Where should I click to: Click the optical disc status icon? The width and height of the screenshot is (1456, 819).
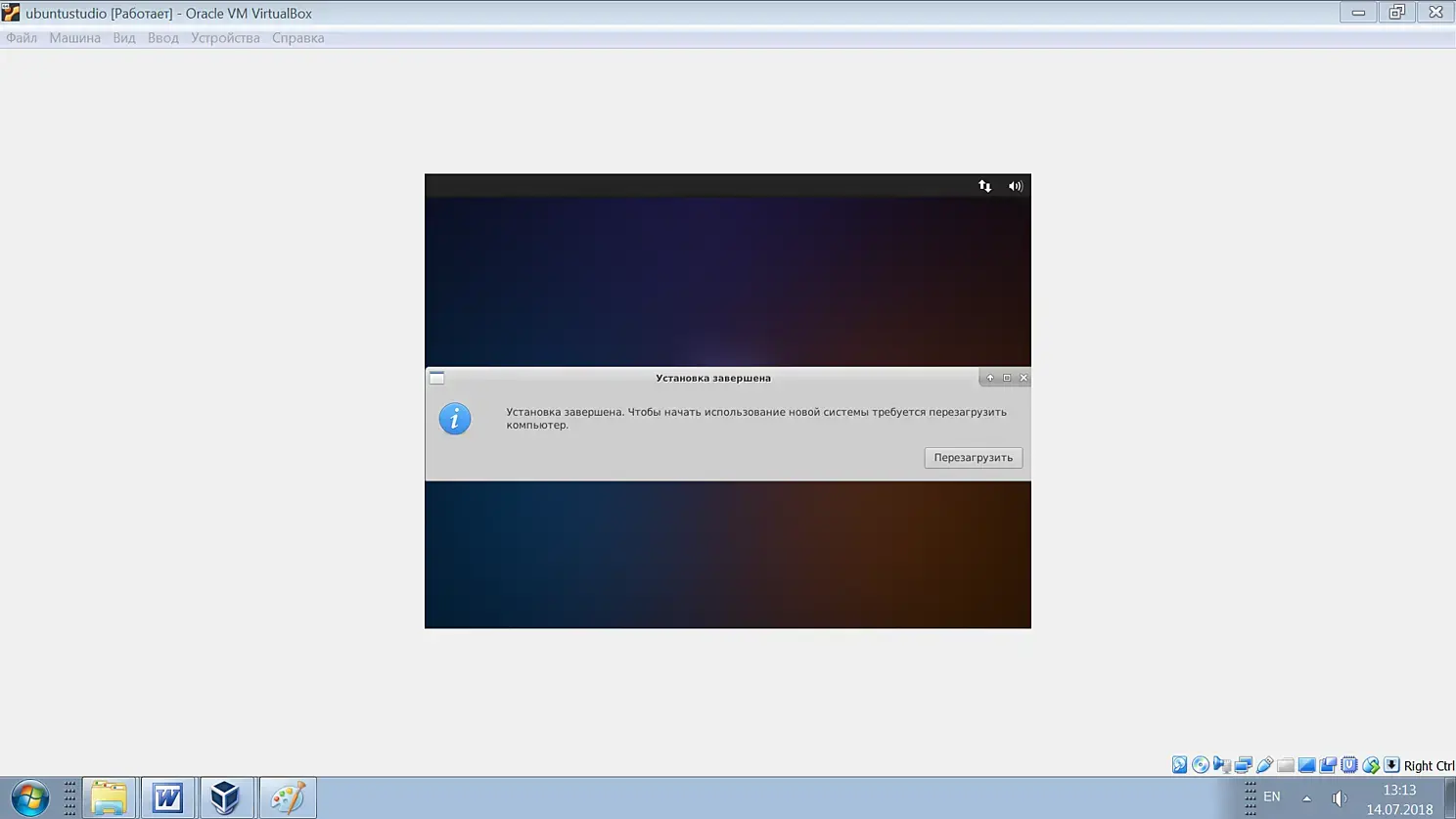click(x=1201, y=765)
